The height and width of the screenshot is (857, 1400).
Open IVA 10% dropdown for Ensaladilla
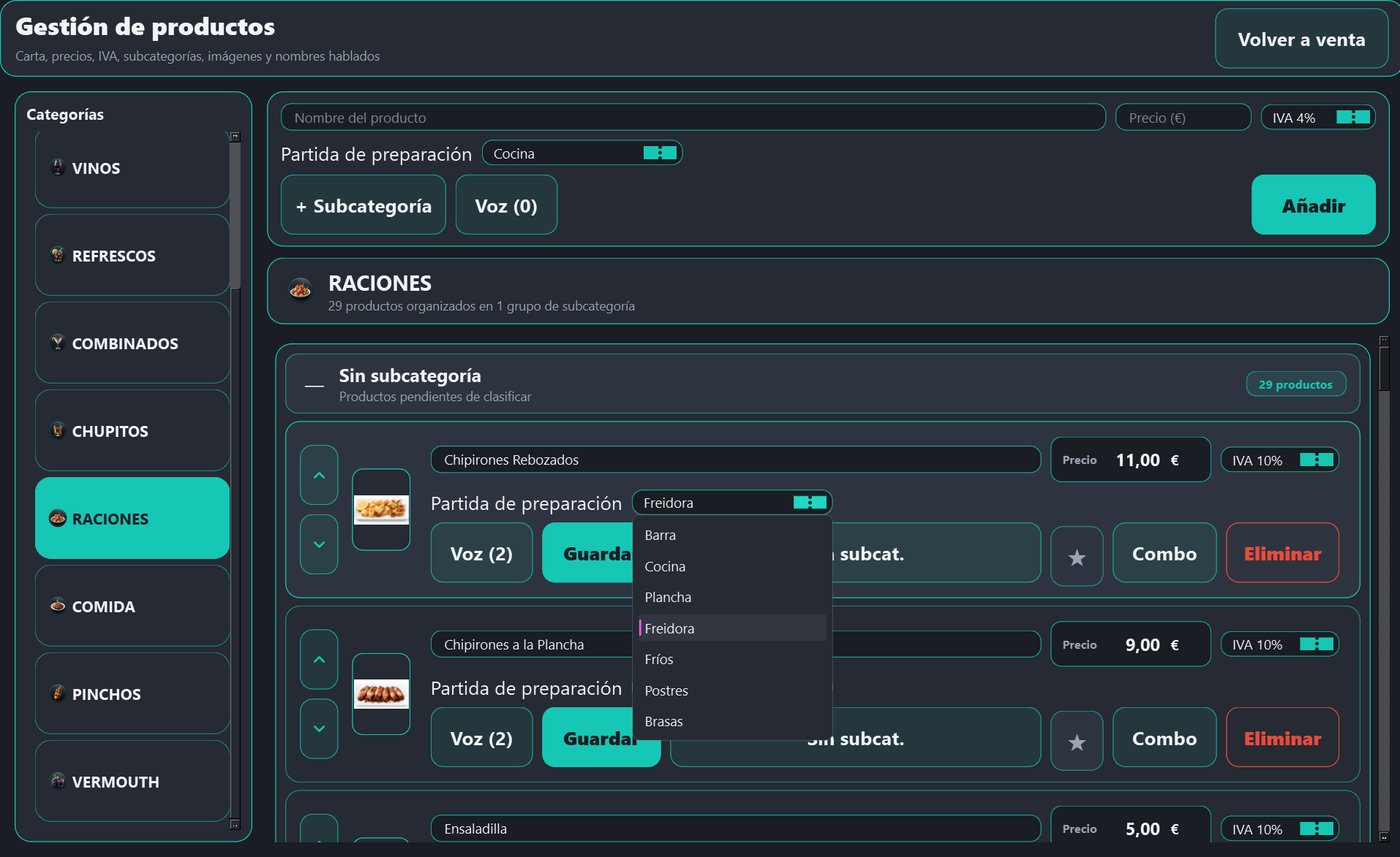1280,829
